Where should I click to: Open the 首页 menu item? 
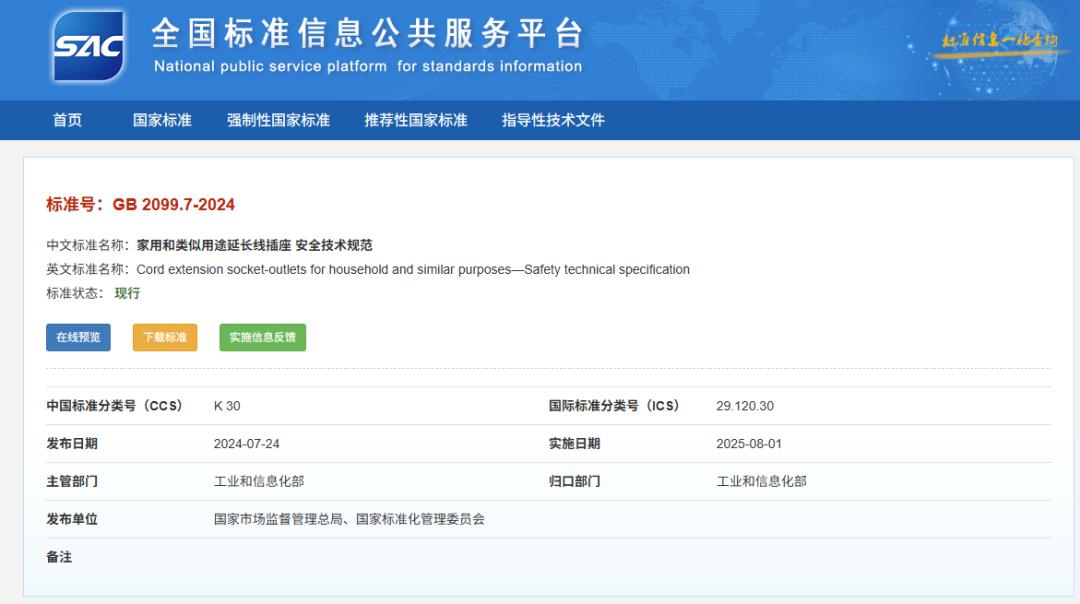68,120
